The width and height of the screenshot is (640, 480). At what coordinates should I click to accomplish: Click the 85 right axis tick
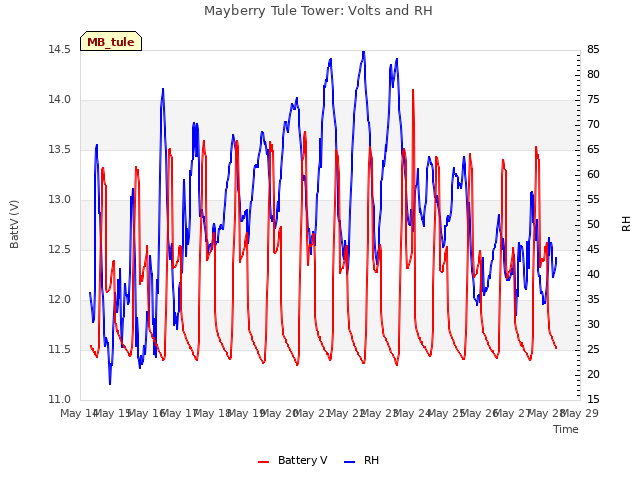pyautogui.click(x=593, y=50)
